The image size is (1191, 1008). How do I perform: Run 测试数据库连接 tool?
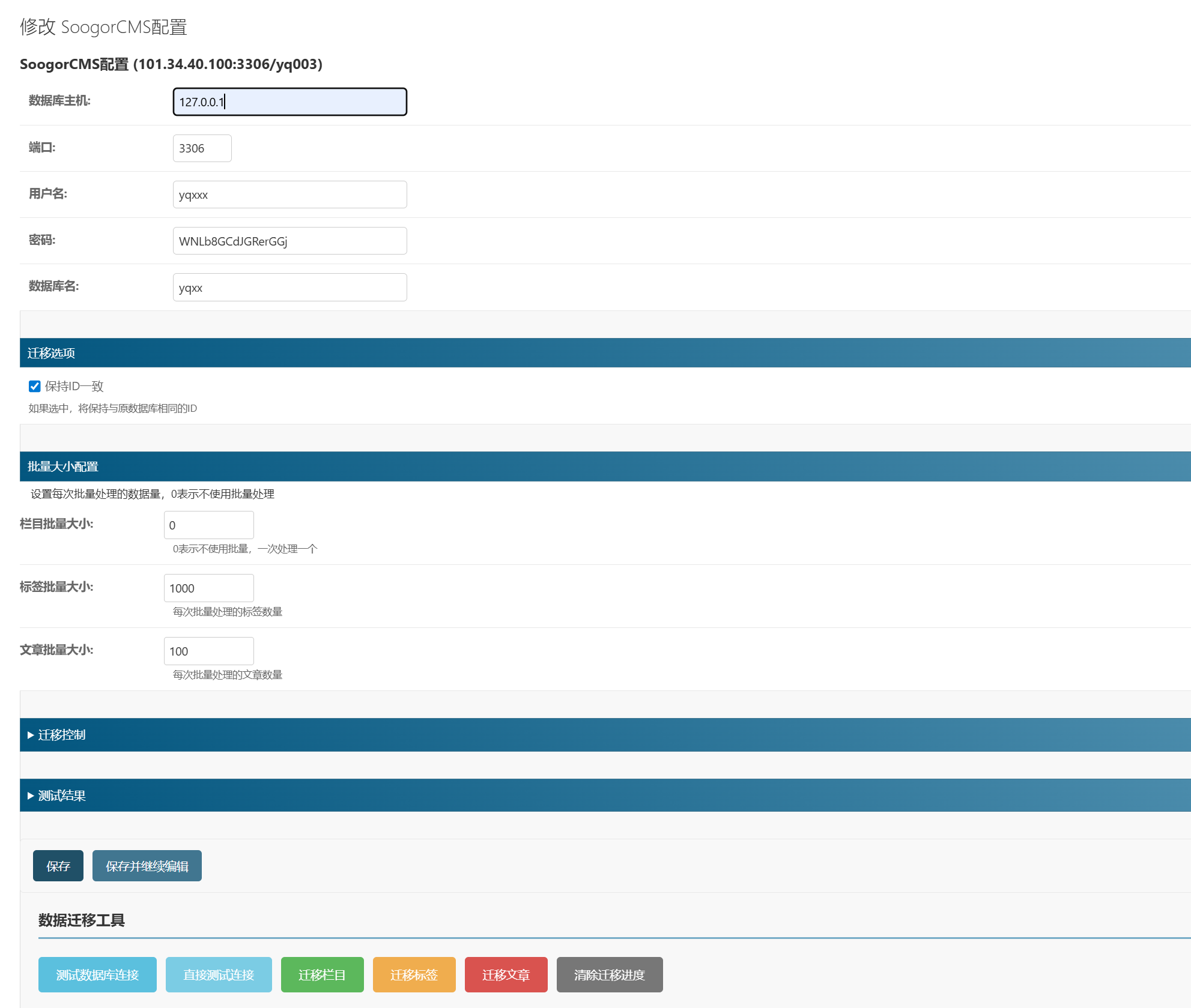97,974
